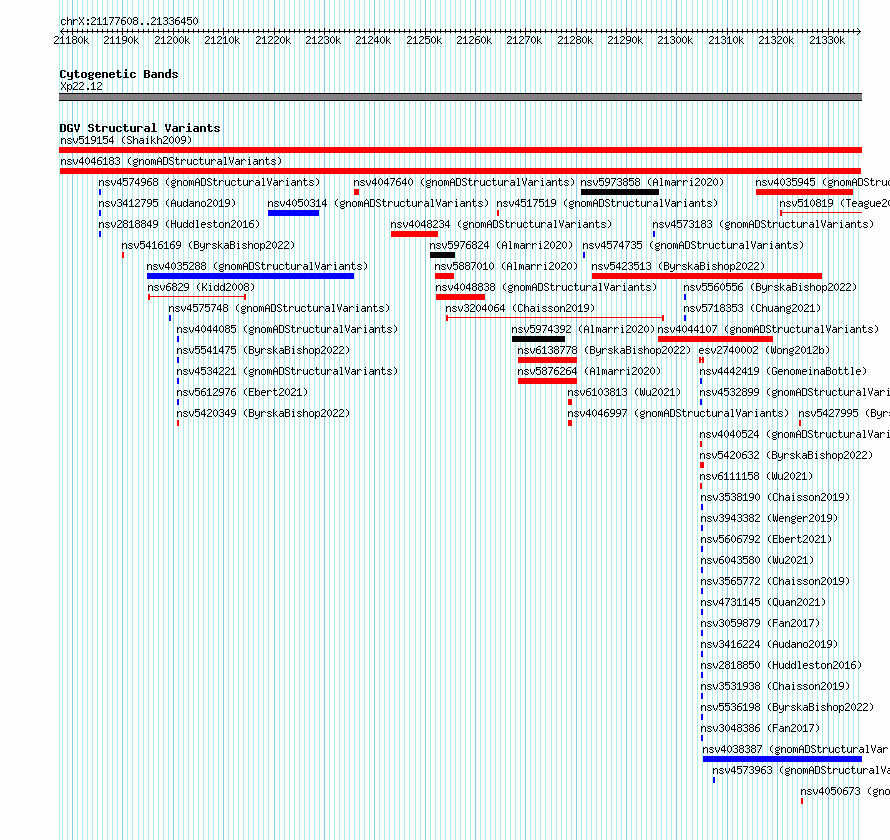Select nsv5420632 (ByrskaBishop2022) label
This screenshot has width=890, height=840.
pyautogui.click(x=786, y=455)
